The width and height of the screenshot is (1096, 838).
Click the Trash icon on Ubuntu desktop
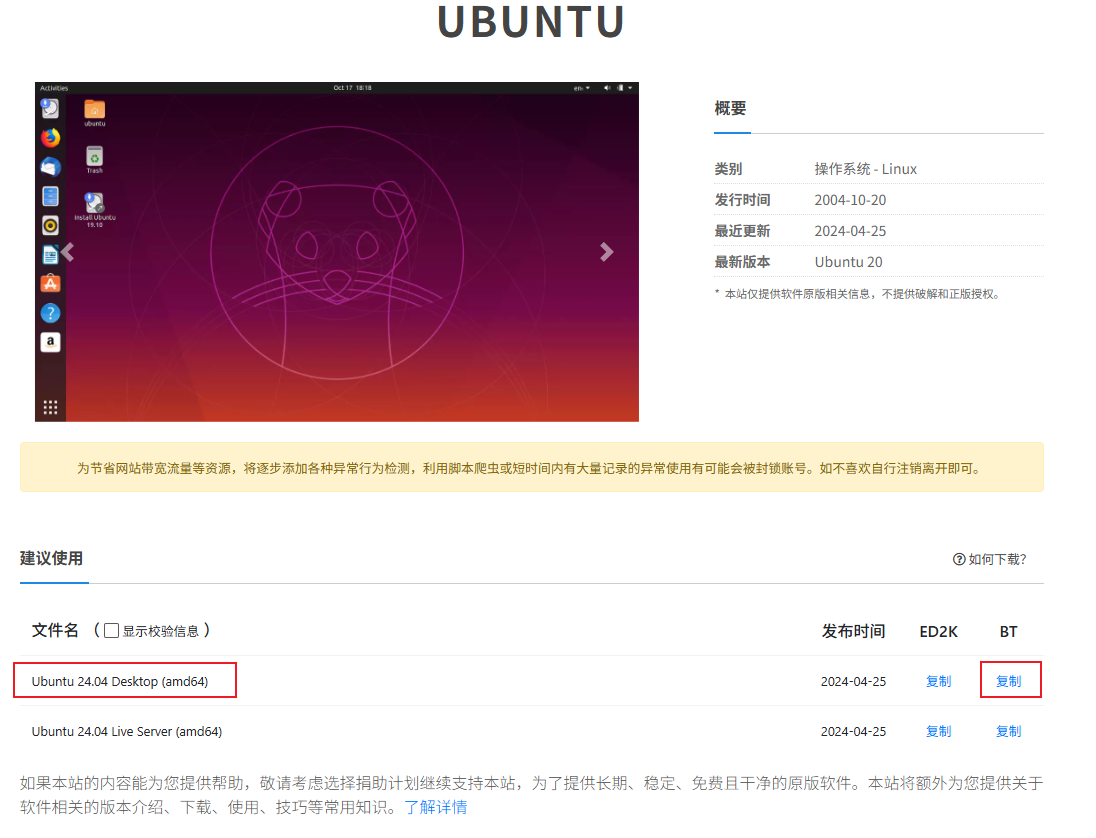tap(94, 159)
